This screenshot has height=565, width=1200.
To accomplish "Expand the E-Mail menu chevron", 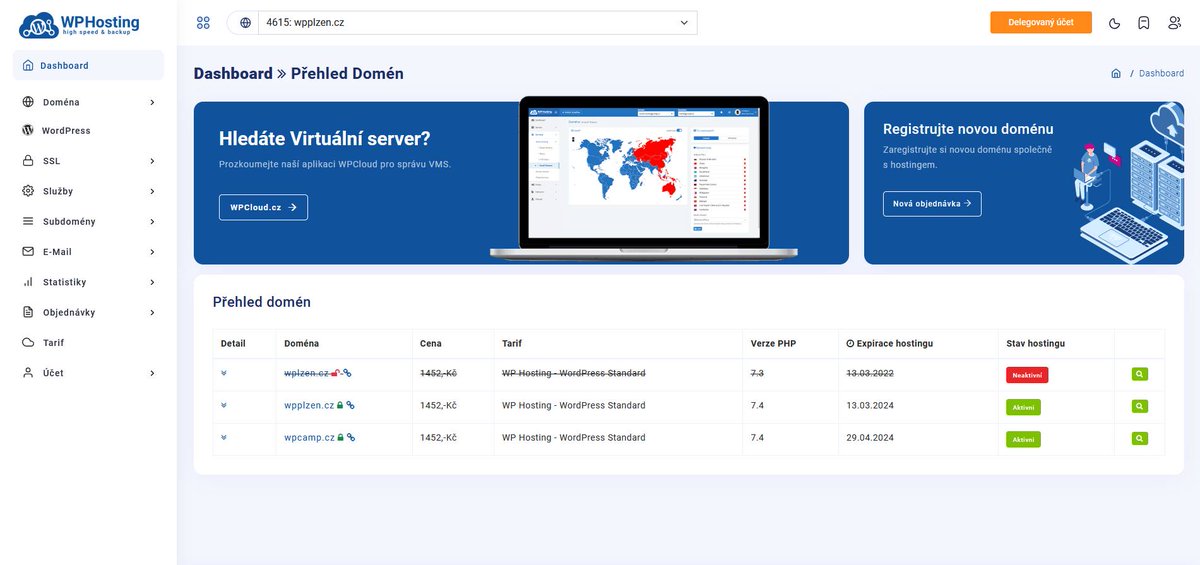I will 152,252.
